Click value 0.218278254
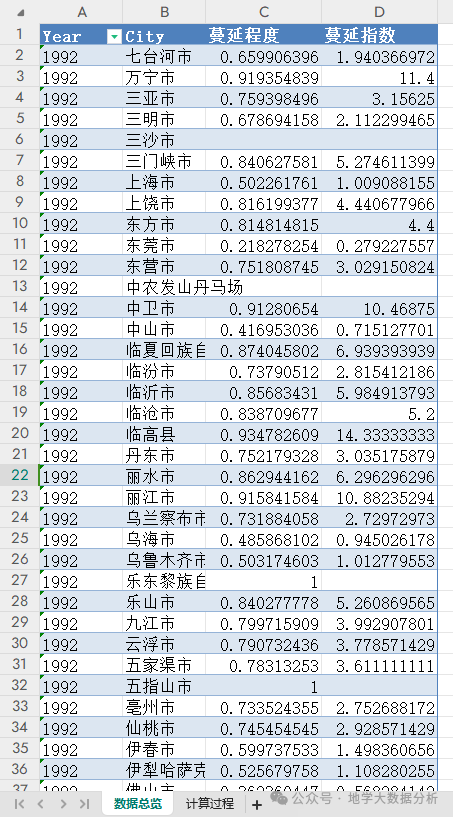Screen dimensions: 453x817 263,245
